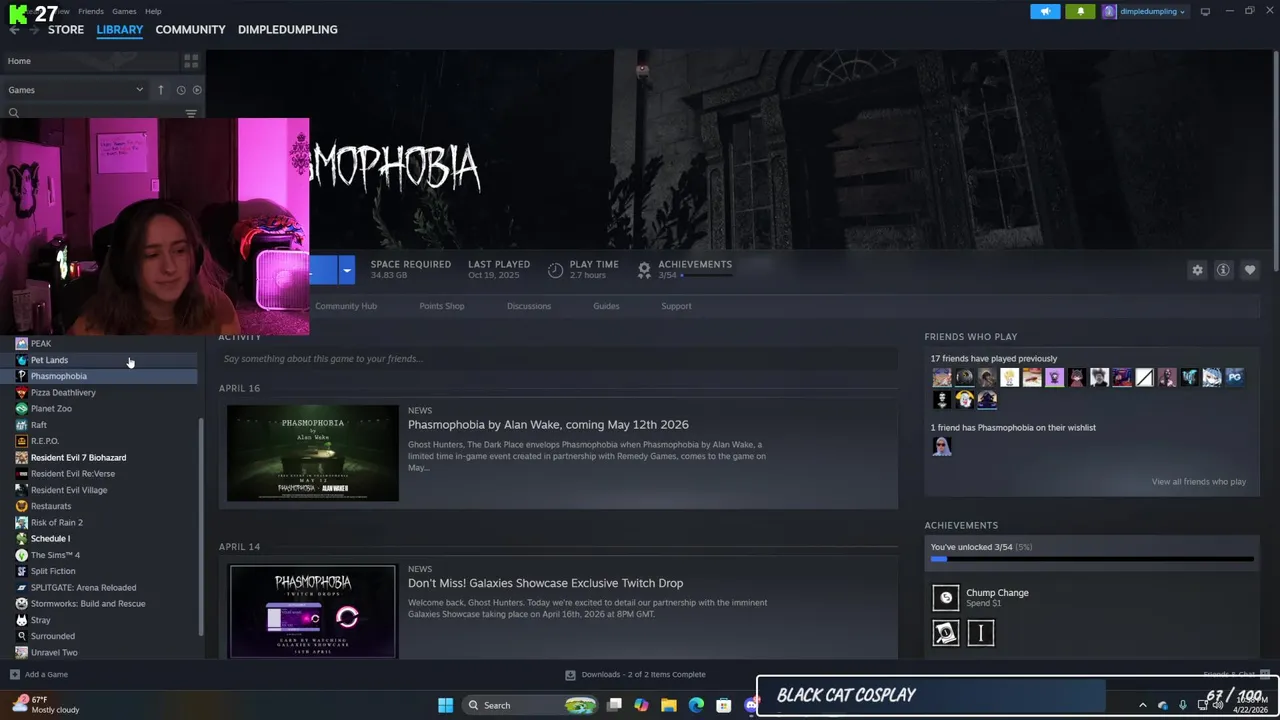Viewport: 1280px width, 720px height.
Task: Expand the Games category dropdown
Action: click(x=139, y=90)
